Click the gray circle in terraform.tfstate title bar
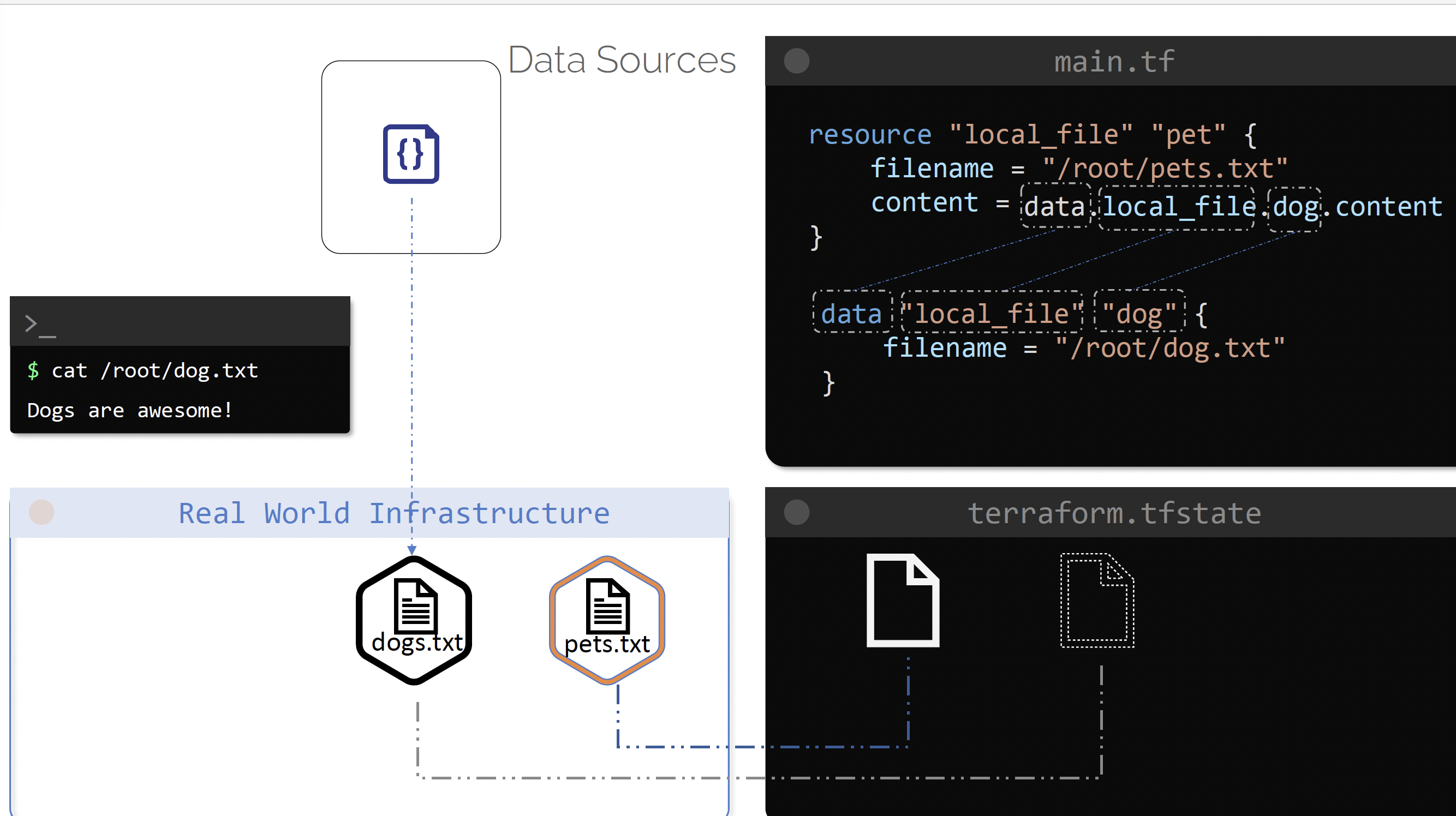Viewport: 1456px width, 816px height. (x=796, y=512)
